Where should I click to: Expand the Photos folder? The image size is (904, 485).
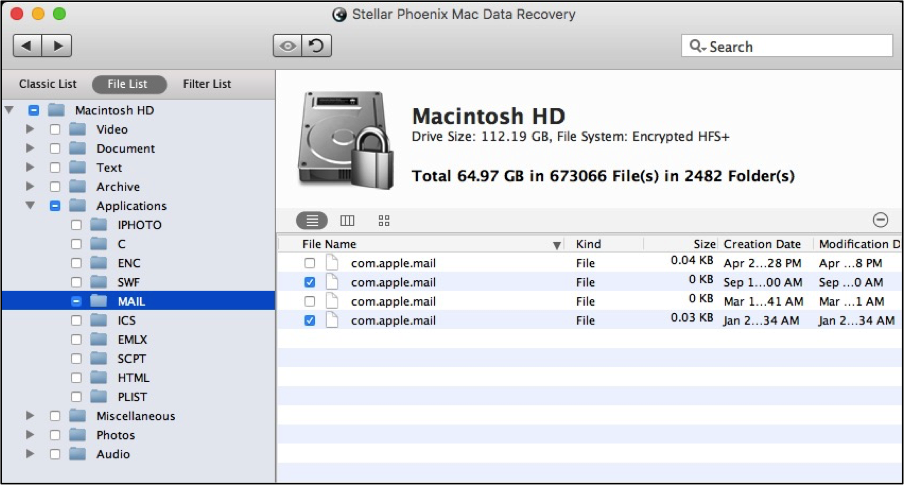coord(30,434)
